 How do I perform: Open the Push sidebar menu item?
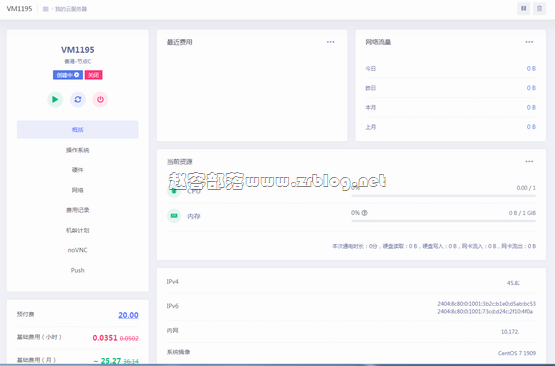(x=78, y=270)
